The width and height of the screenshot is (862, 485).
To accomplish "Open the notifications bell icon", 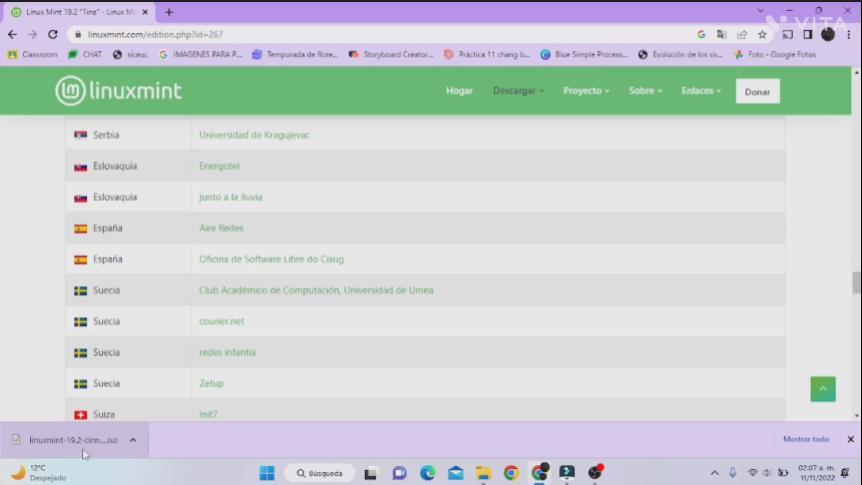I will tap(846, 473).
